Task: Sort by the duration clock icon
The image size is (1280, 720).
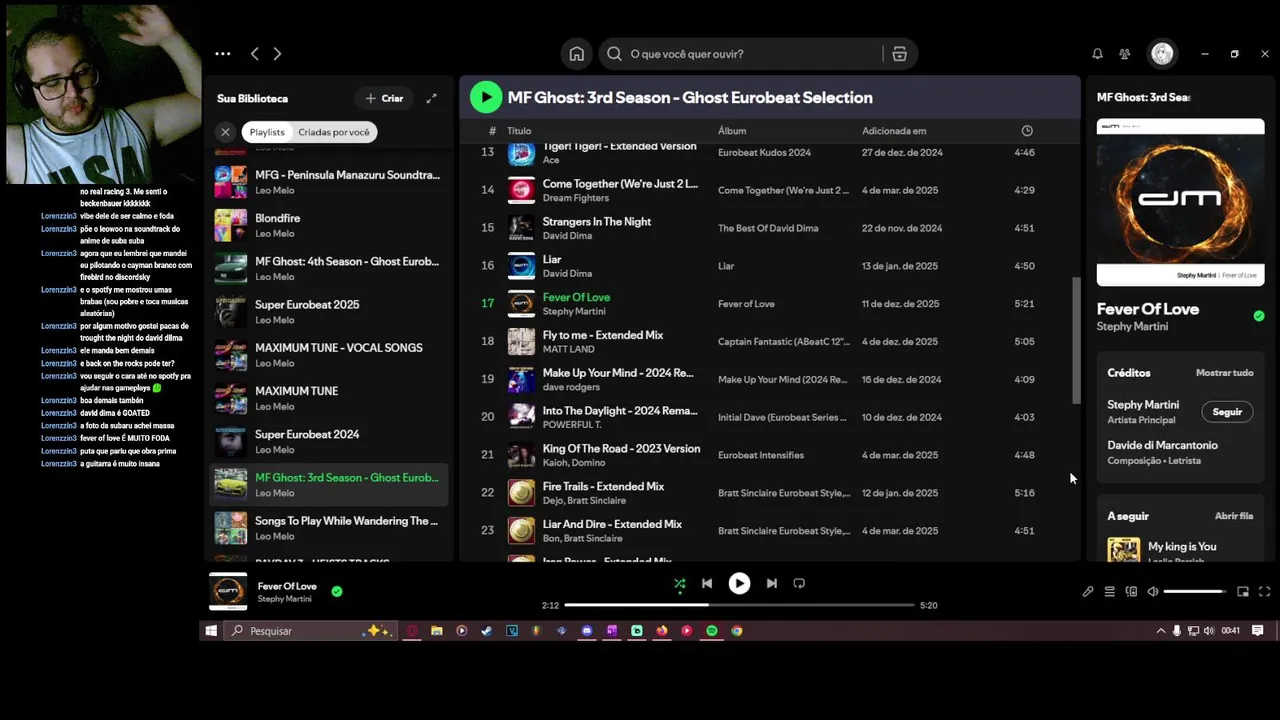Action: coord(1027,131)
